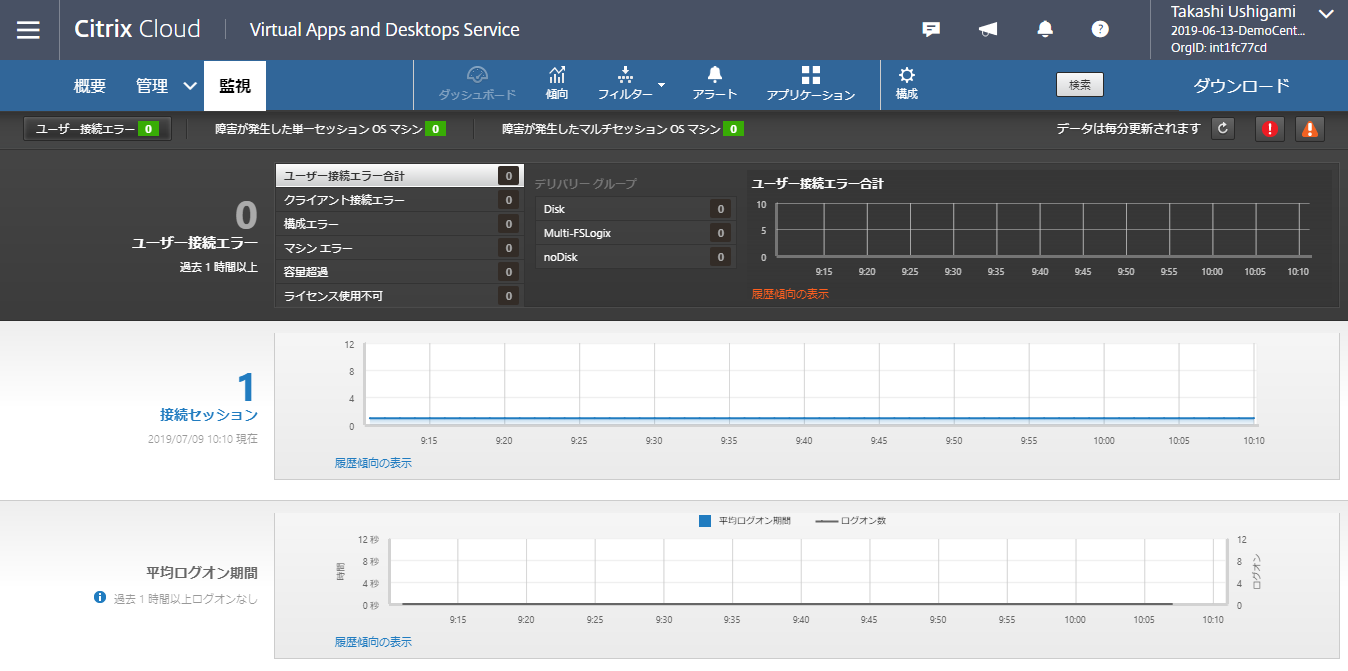
Task: Switch to the 監視 tab
Action: click(235, 86)
